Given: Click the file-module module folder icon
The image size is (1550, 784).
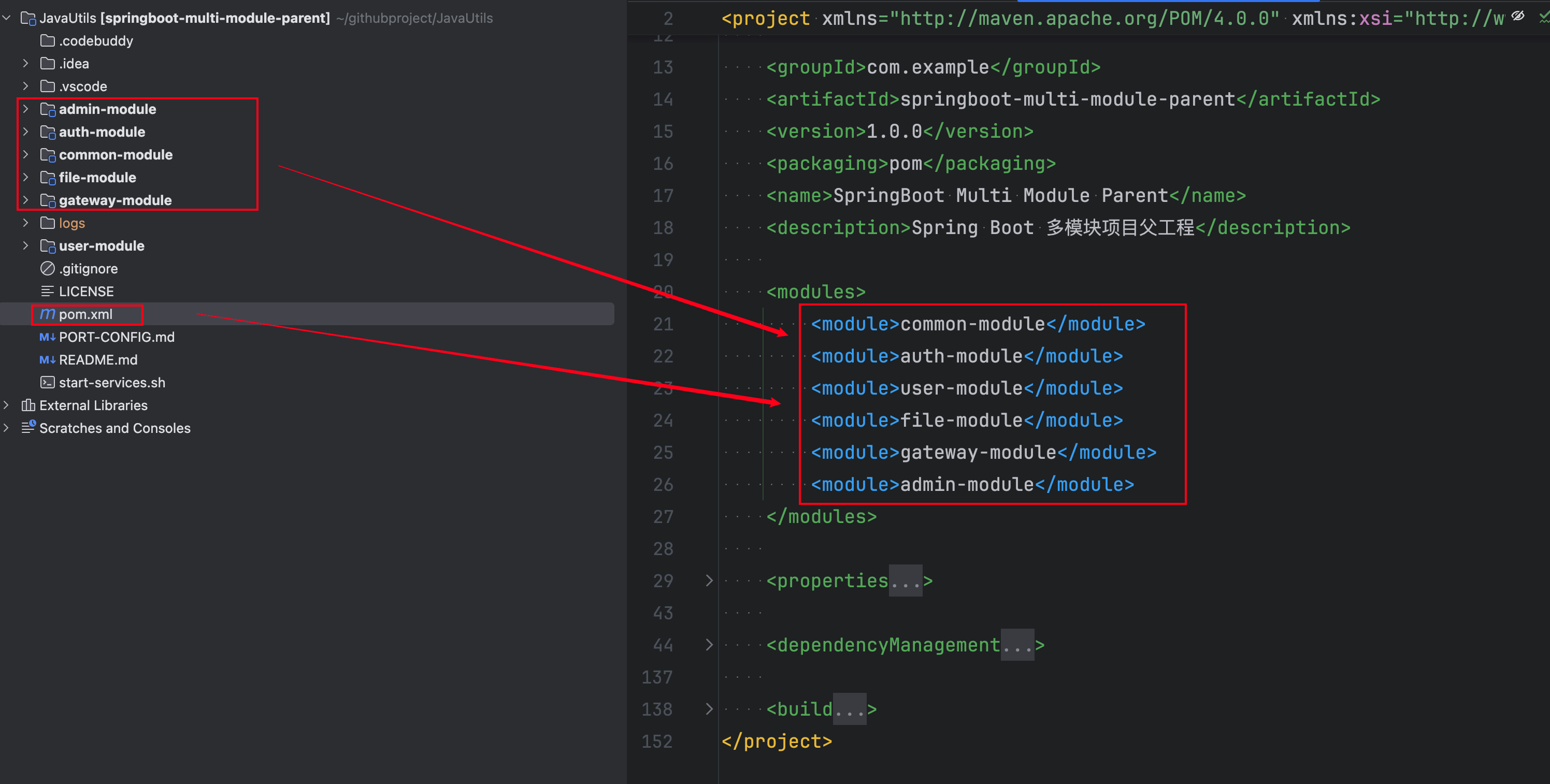Looking at the screenshot, I should click(x=48, y=178).
